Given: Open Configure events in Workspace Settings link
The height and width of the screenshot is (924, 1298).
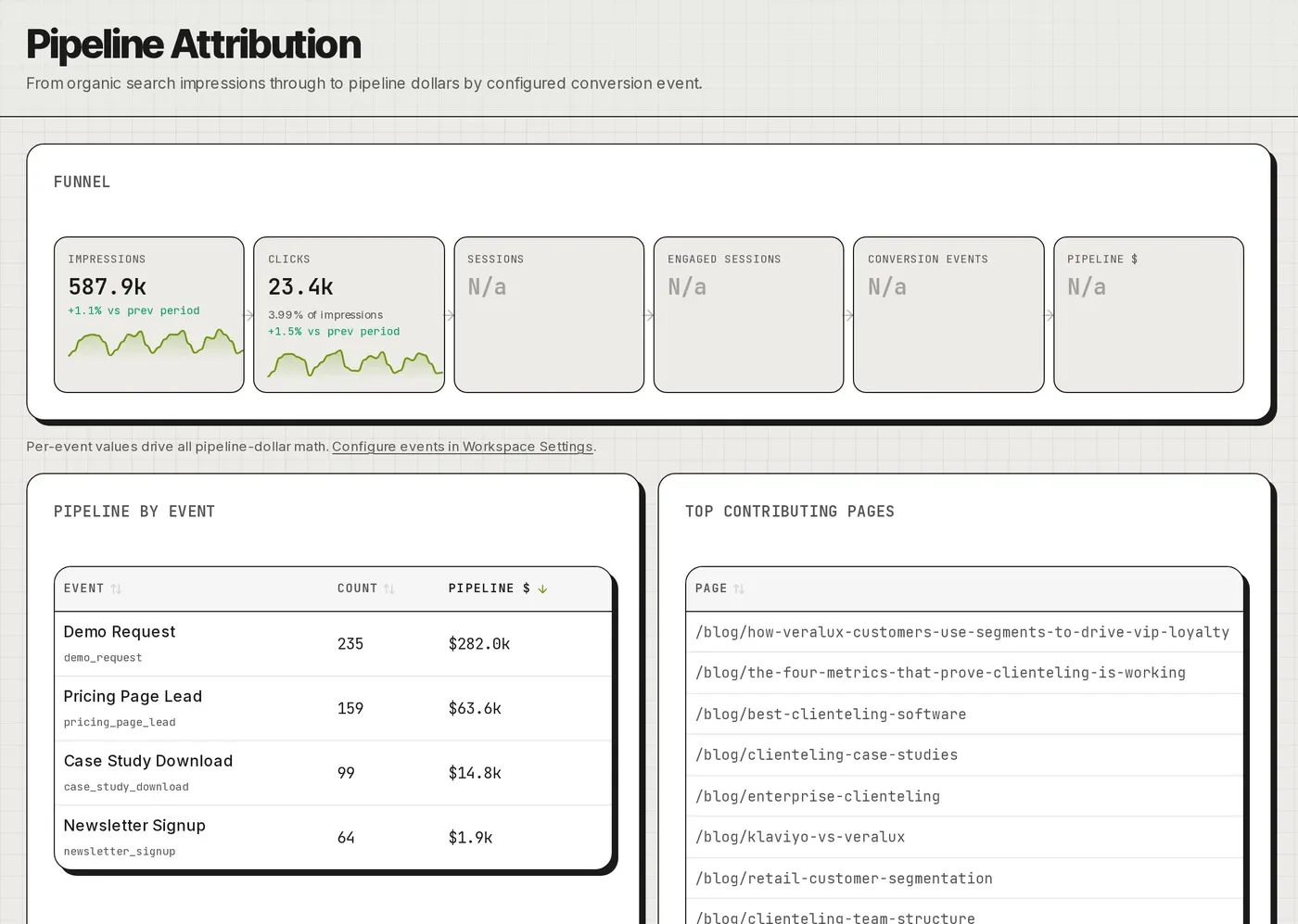Looking at the screenshot, I should pos(463,447).
